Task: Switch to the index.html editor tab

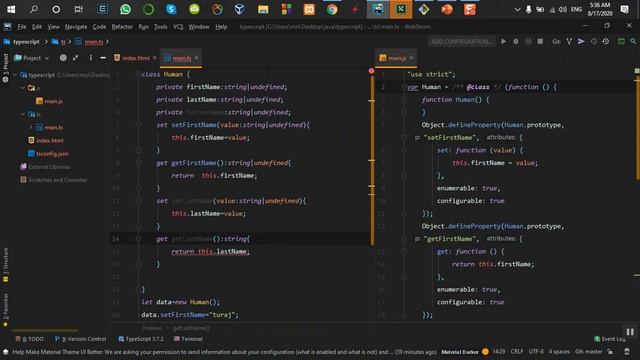Action: [136, 58]
